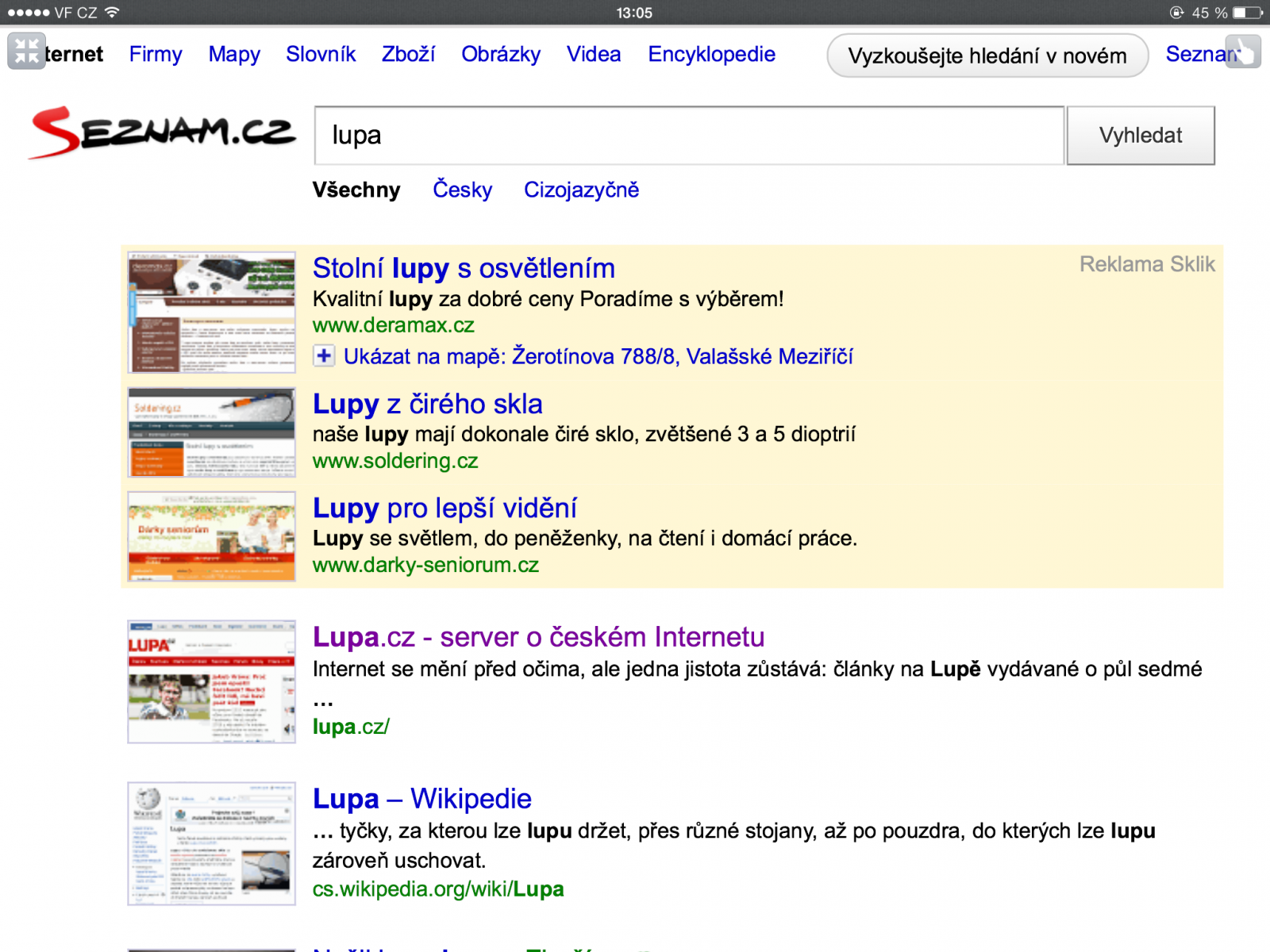Tap the Lupa.cz site thumbnail

point(212,682)
